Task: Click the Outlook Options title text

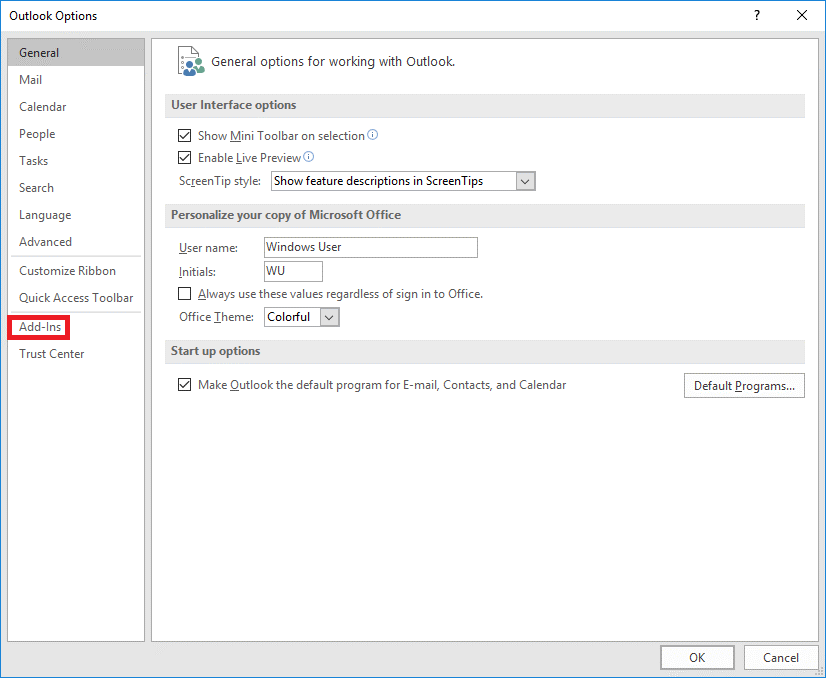Action: click(x=53, y=16)
